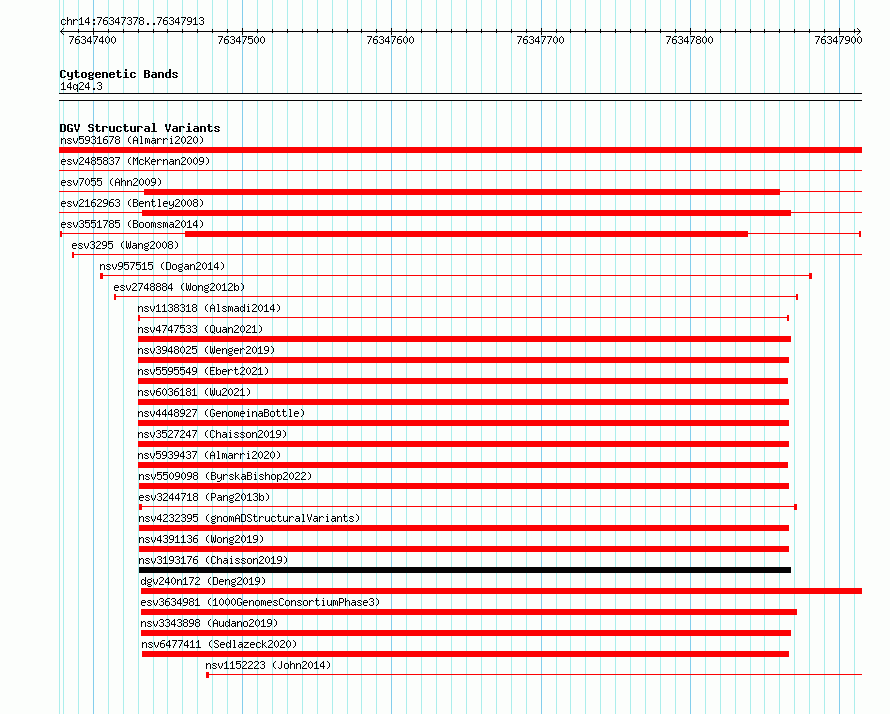Click the red bar of nsv6477411 (Sedlazeck2020)
Image resolution: width=890 pixels, height=714 pixels.
click(465, 654)
